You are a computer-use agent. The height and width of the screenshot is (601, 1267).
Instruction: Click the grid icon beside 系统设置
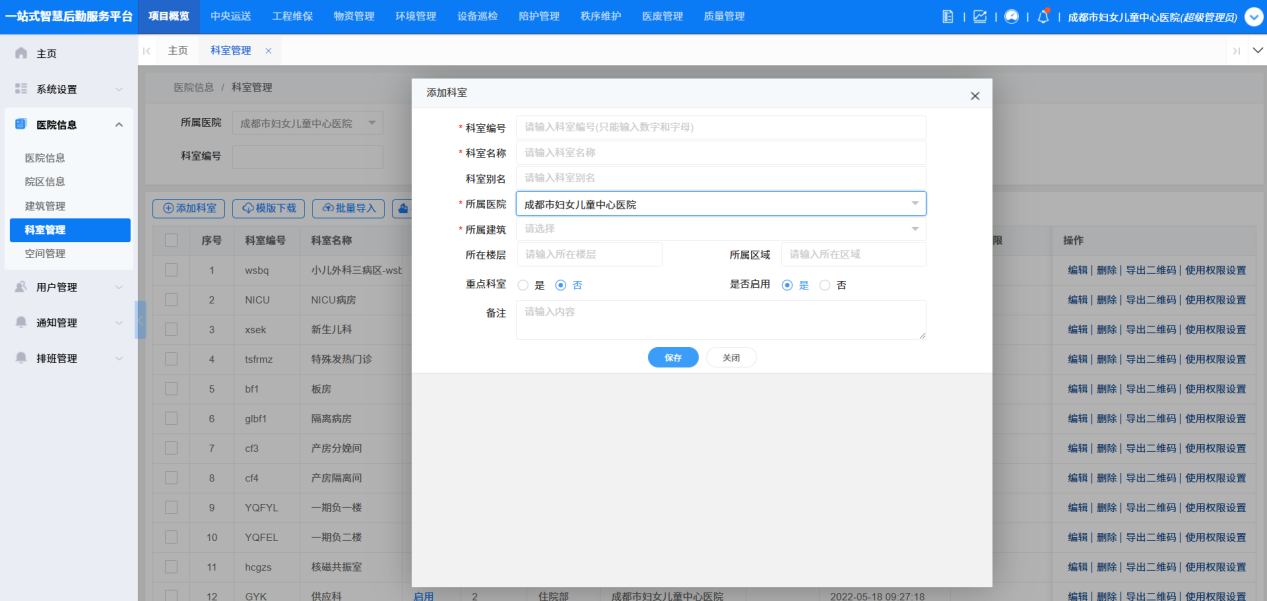click(21, 89)
